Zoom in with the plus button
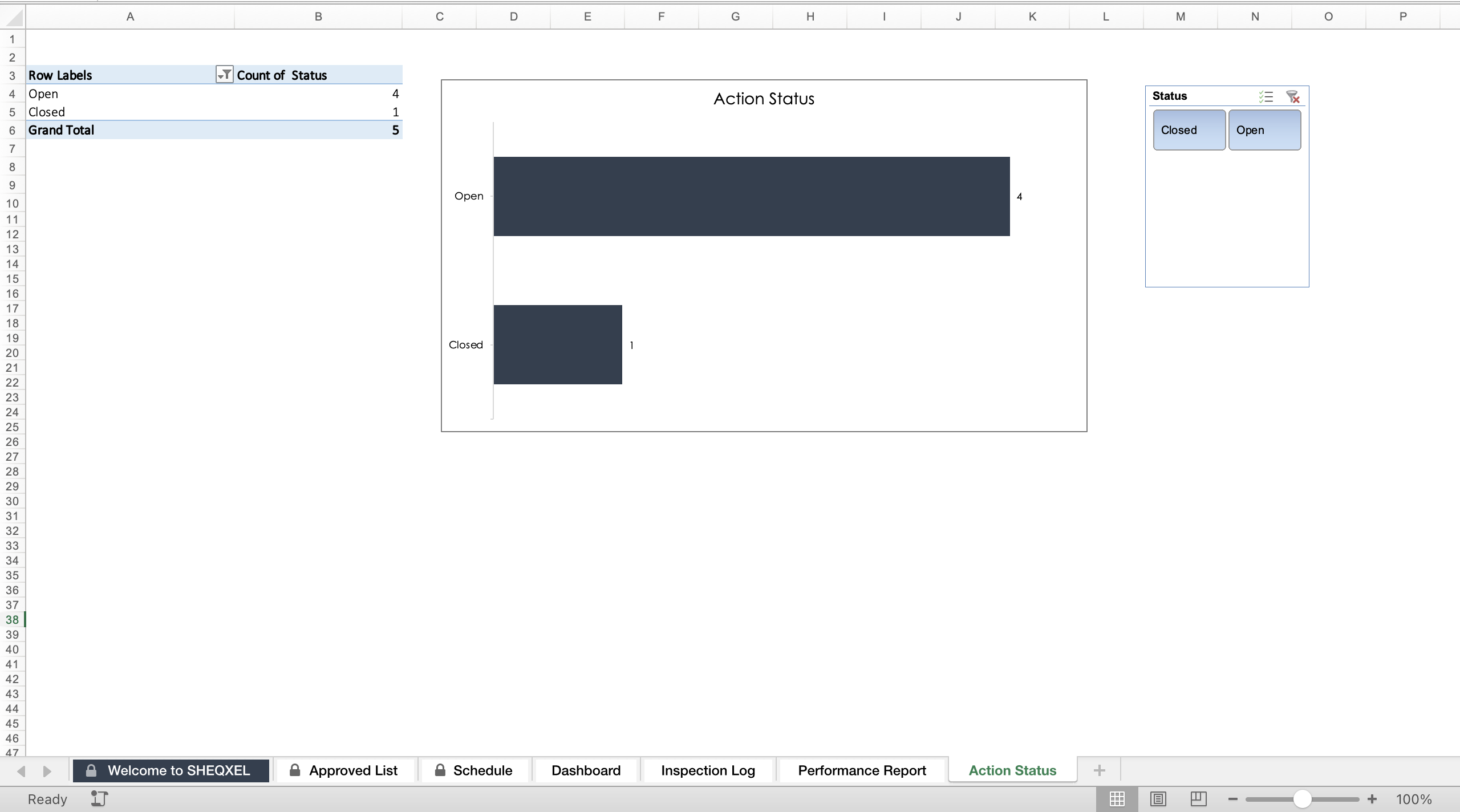 [x=1372, y=799]
